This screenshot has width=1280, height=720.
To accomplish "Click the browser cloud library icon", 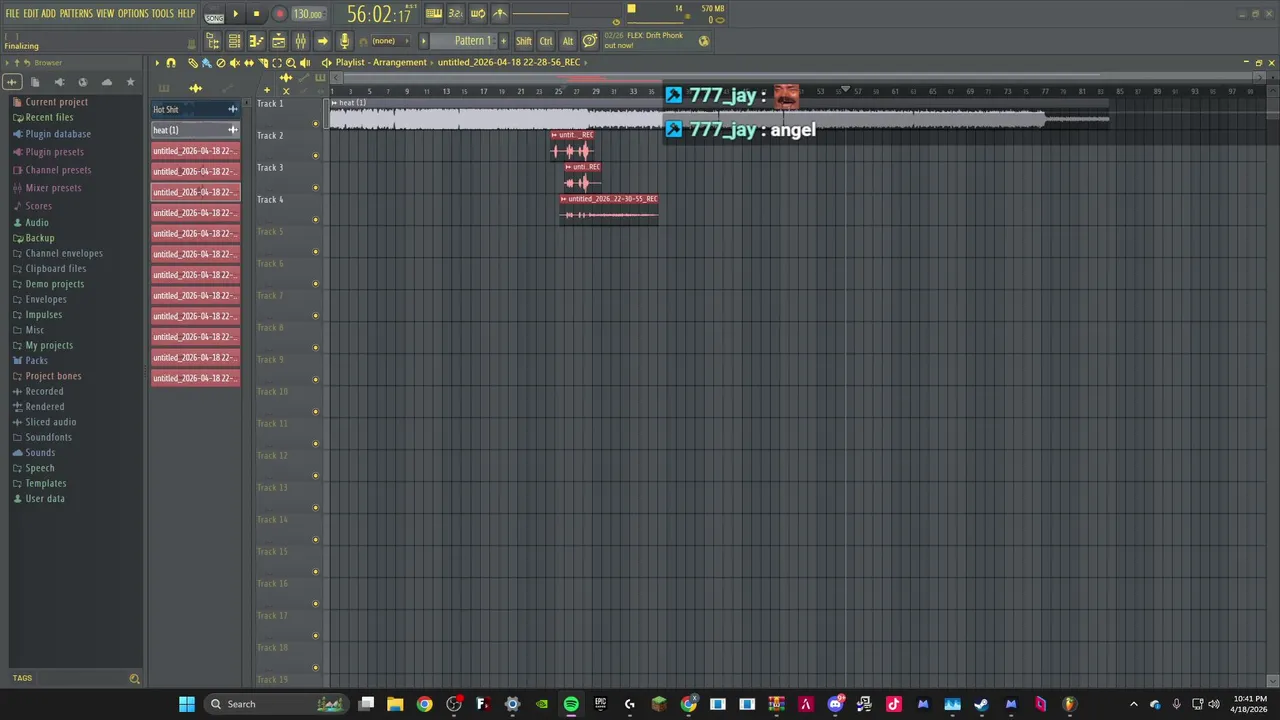I will point(107,82).
